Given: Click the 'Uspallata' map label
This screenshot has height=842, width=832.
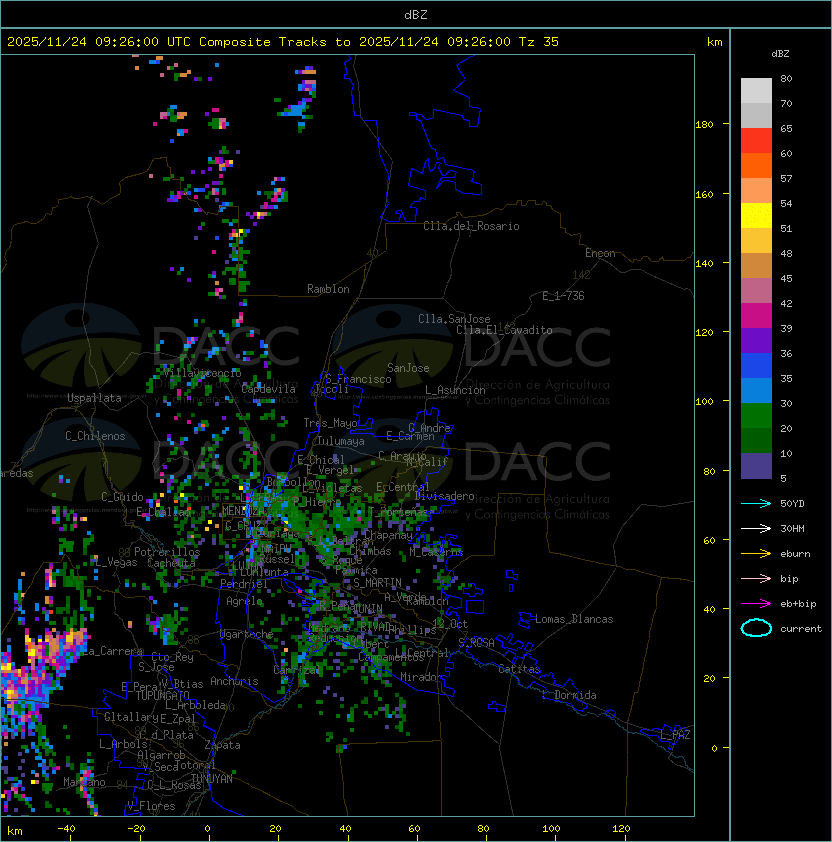Looking at the screenshot, I should (x=94, y=398).
